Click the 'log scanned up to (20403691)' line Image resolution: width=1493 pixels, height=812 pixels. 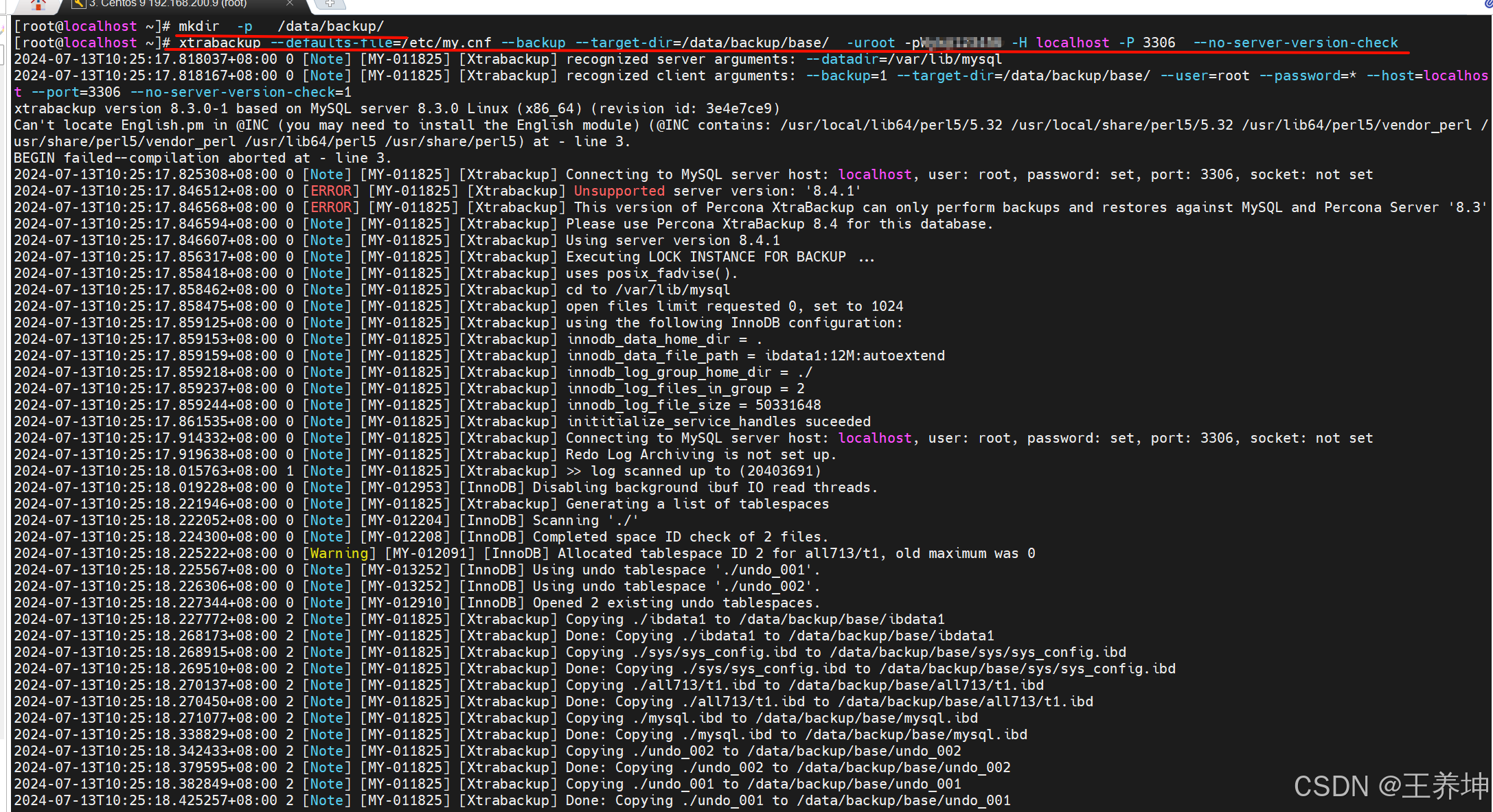tap(693, 471)
